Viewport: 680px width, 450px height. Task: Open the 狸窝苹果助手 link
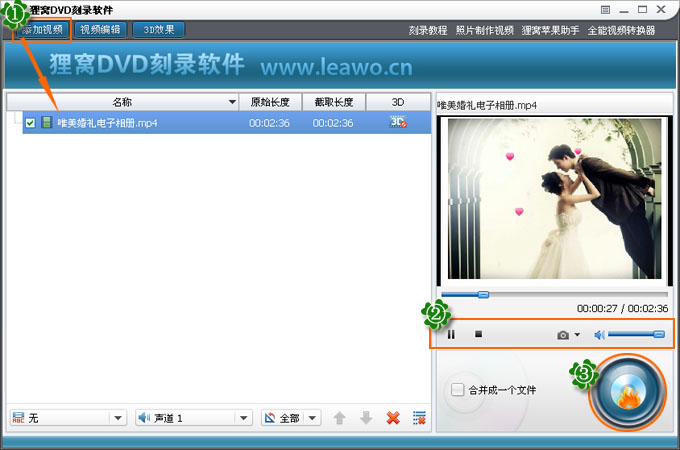tap(550, 30)
